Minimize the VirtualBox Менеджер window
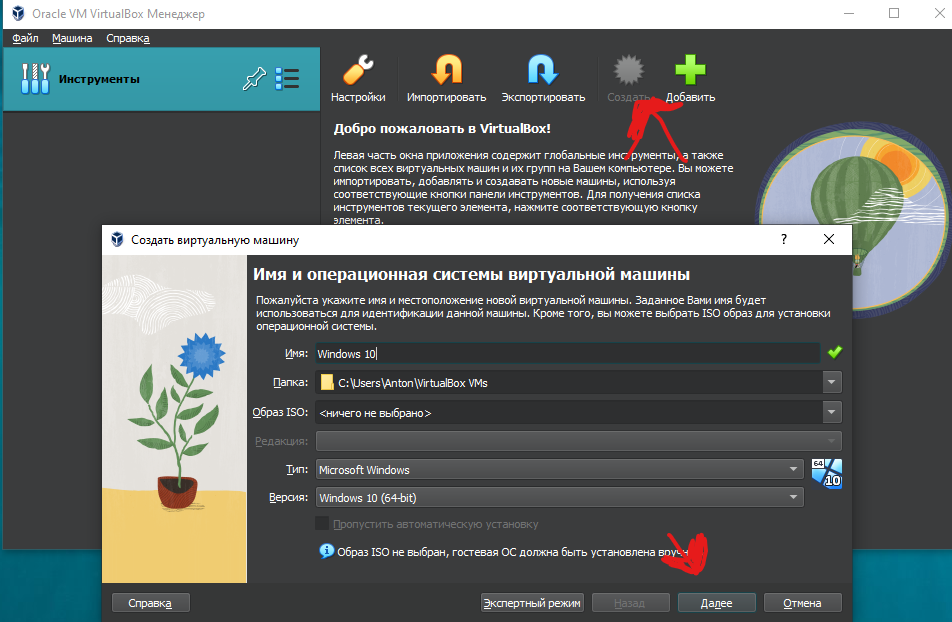The height and width of the screenshot is (622, 952). (849, 13)
